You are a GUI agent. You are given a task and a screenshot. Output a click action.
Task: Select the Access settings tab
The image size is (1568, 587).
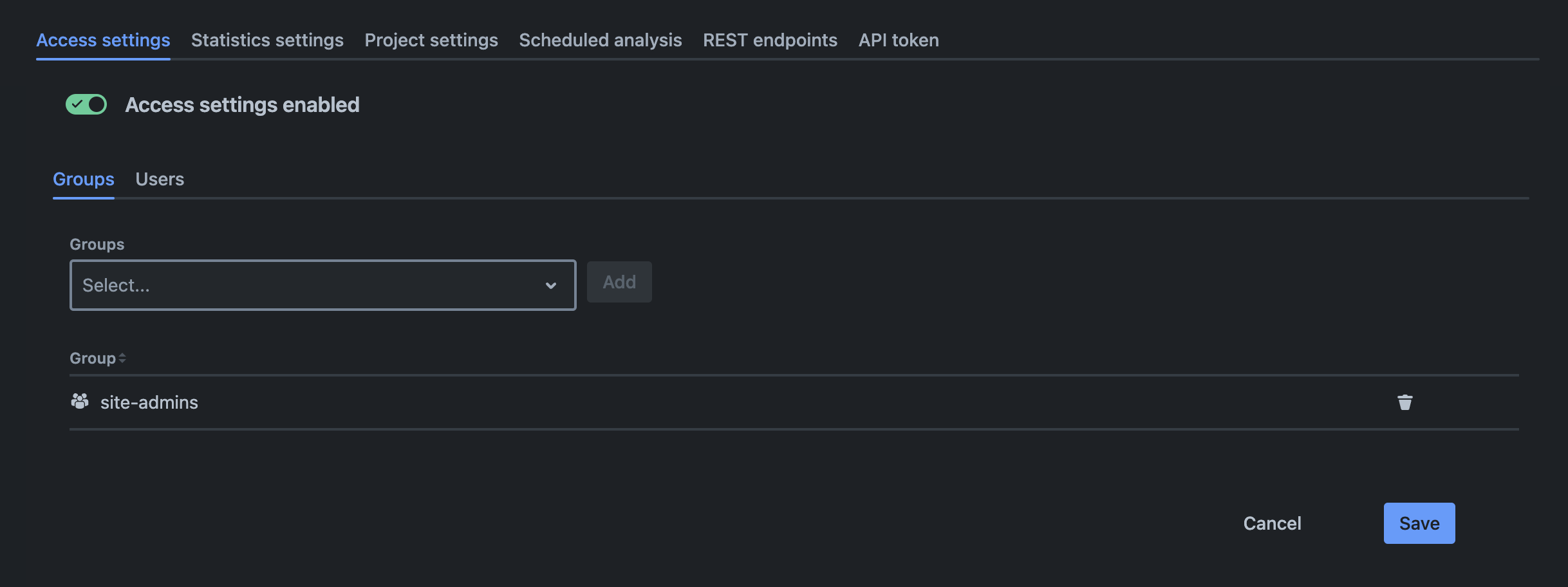[x=103, y=40]
